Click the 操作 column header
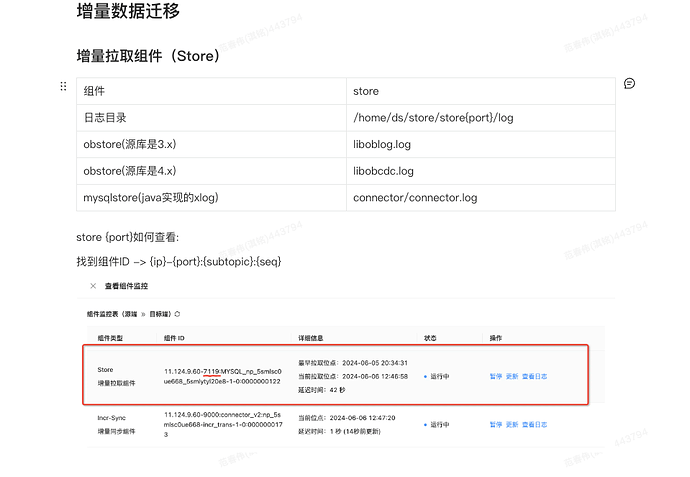This screenshot has height=477, width=690. pos(495,338)
